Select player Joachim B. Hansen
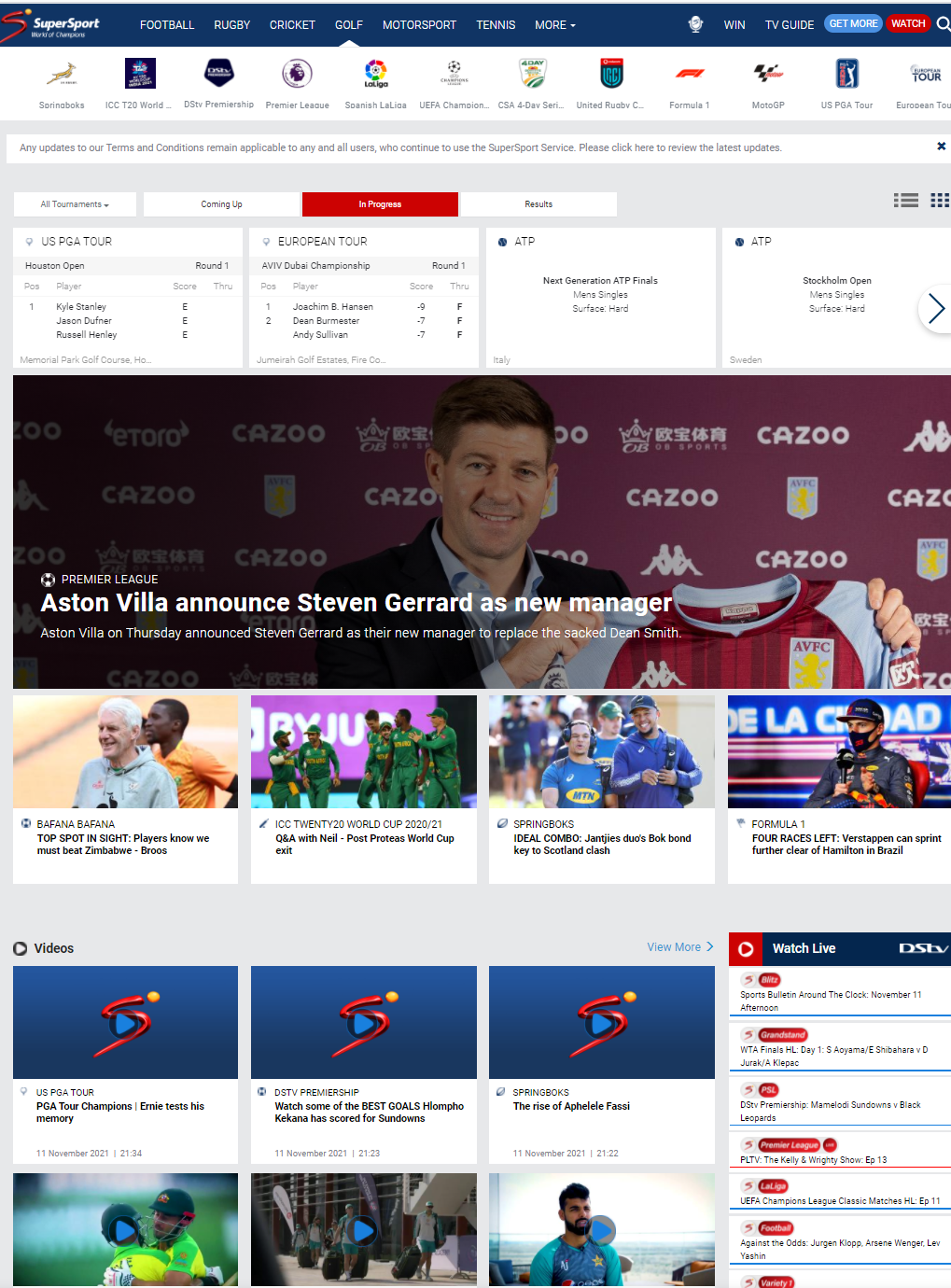Image resolution: width=951 pixels, height=1288 pixels. (333, 307)
